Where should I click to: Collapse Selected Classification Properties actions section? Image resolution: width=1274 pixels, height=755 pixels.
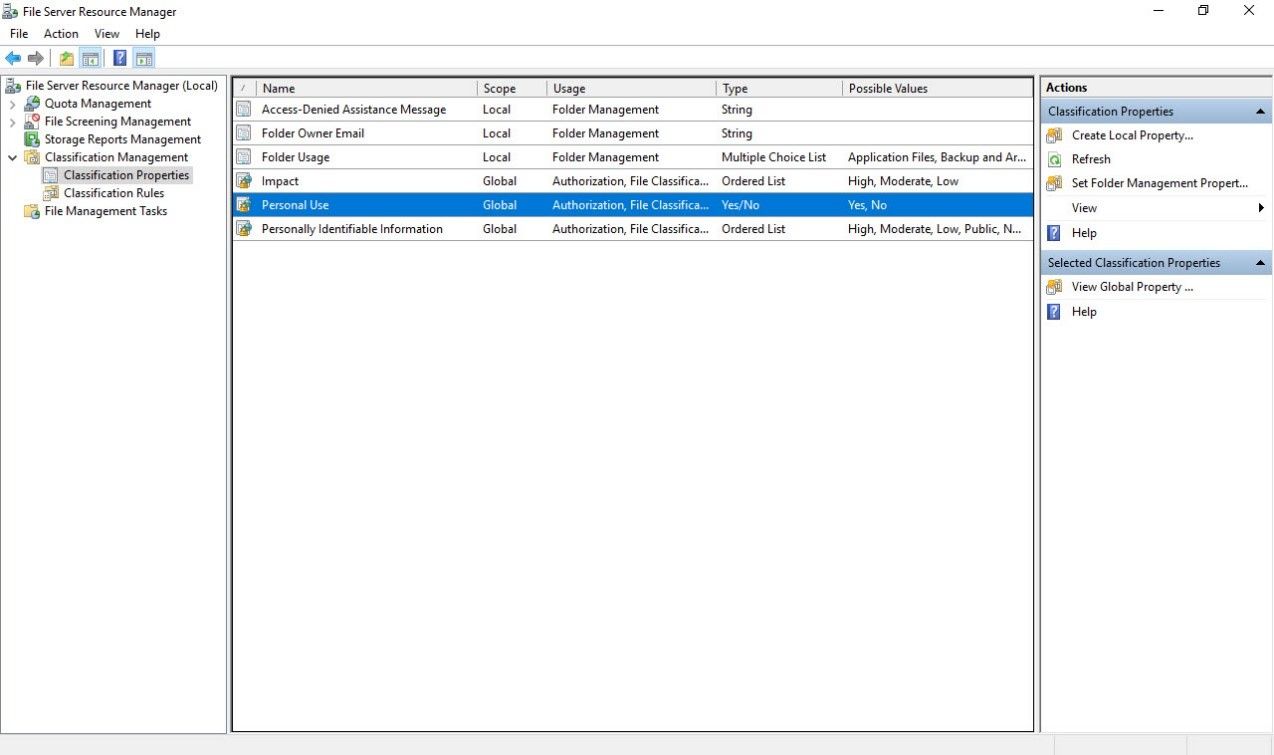pos(1260,263)
